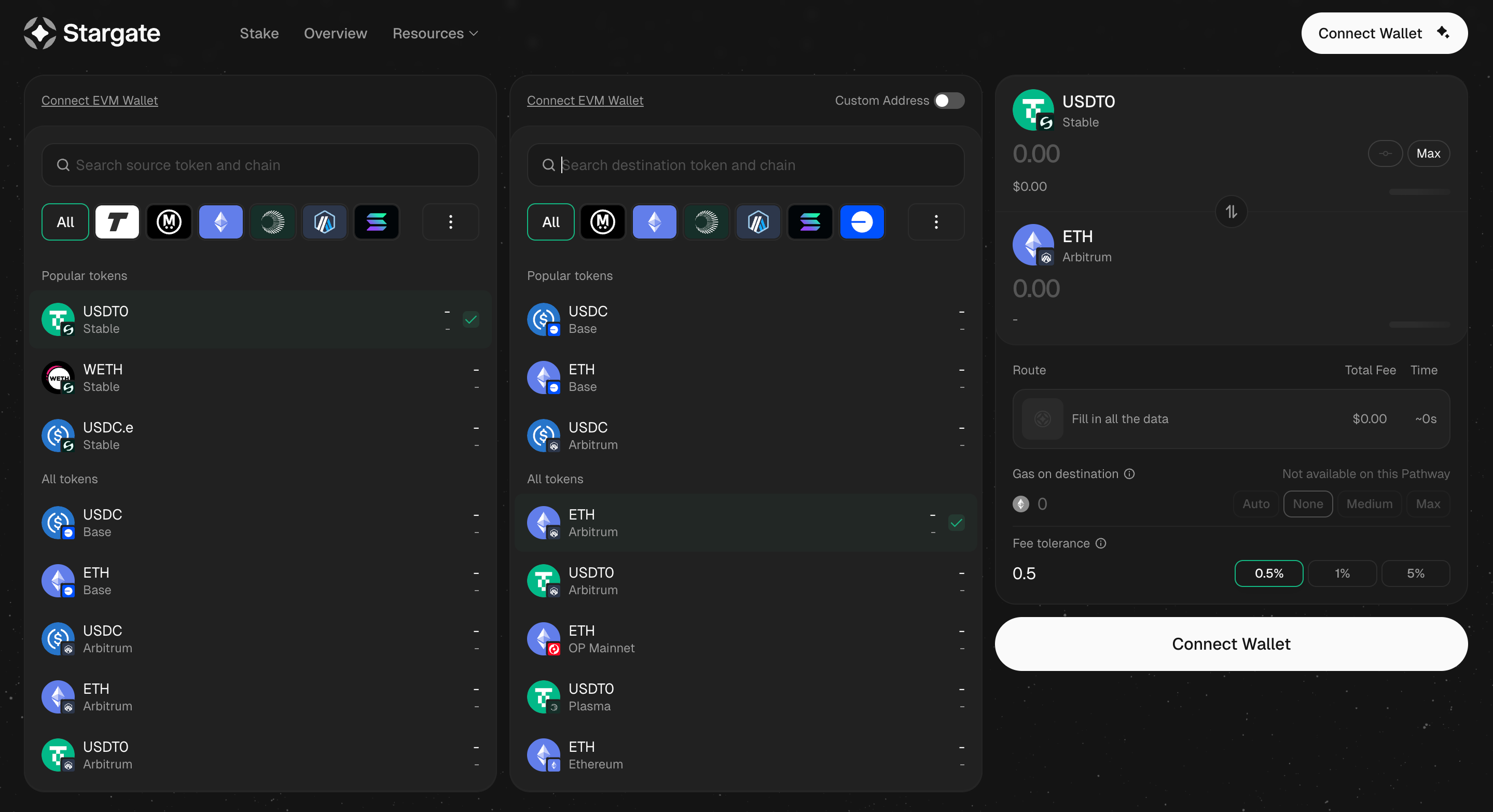Filter destination tokens by the Base chain icon
The image size is (1493, 812).
coord(862,222)
